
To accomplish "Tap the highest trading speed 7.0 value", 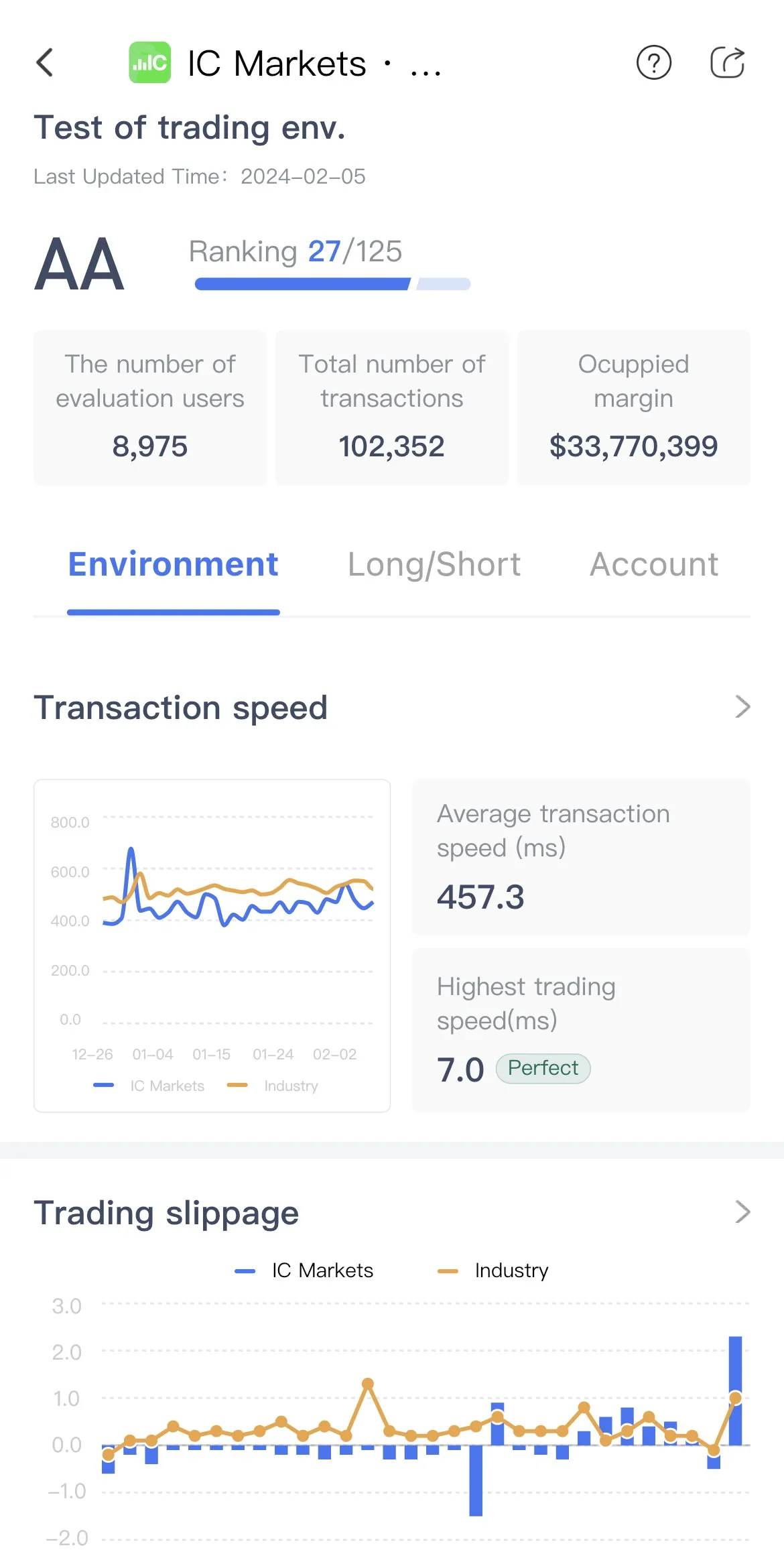I will [x=460, y=1069].
